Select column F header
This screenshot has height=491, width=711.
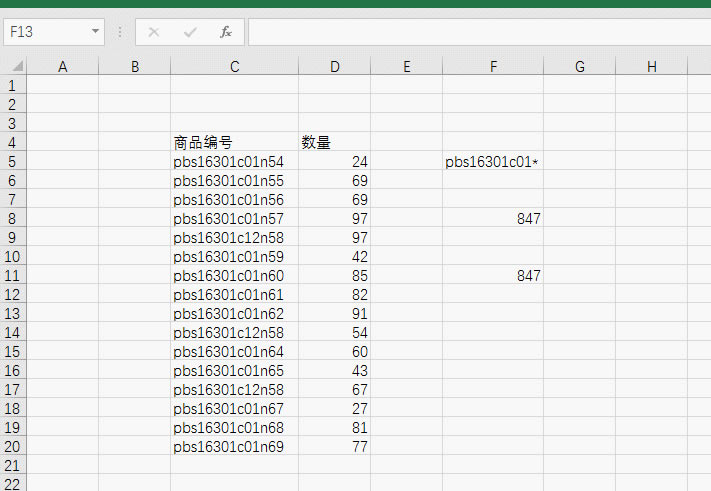point(493,67)
